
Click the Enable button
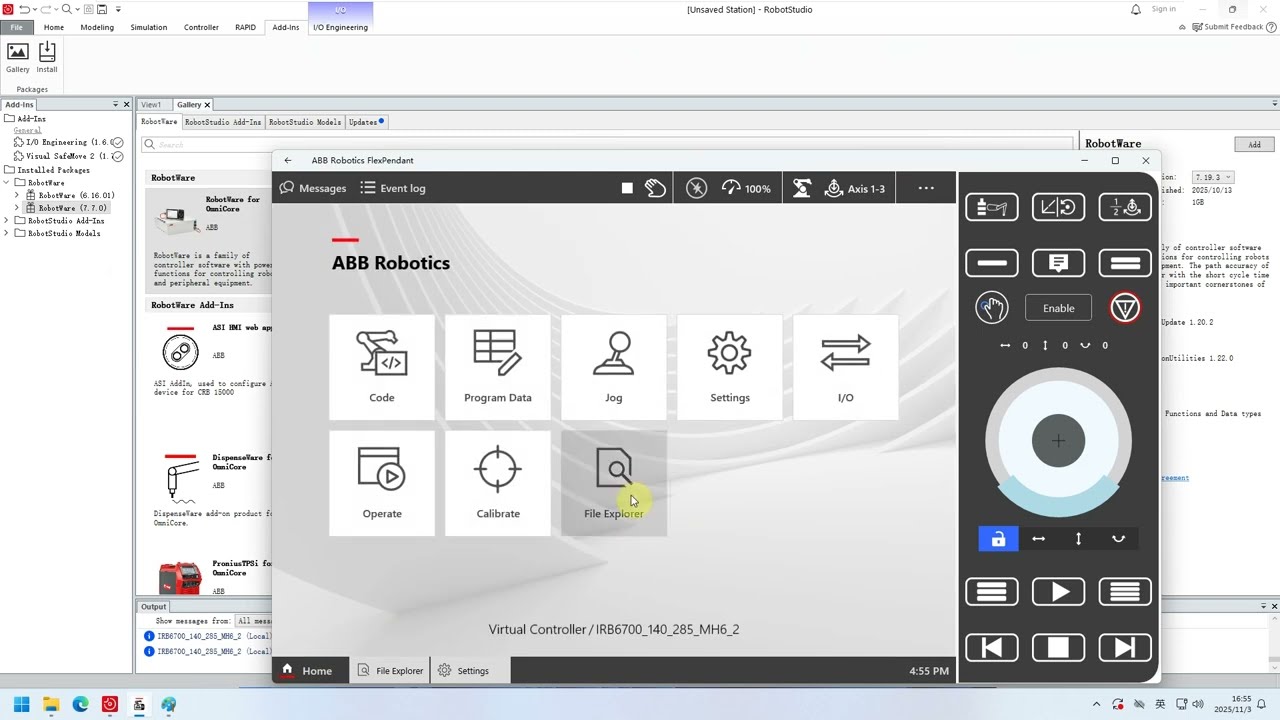pos(1058,308)
